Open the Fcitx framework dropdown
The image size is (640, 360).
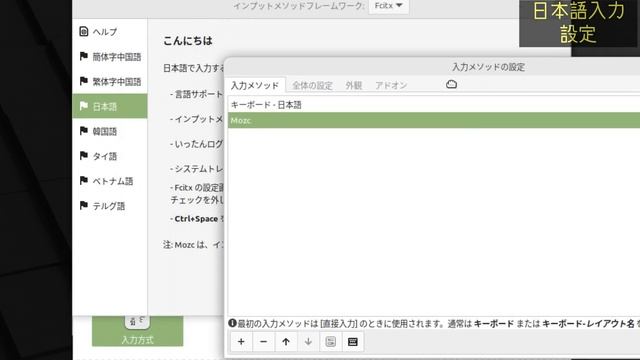point(389,6)
